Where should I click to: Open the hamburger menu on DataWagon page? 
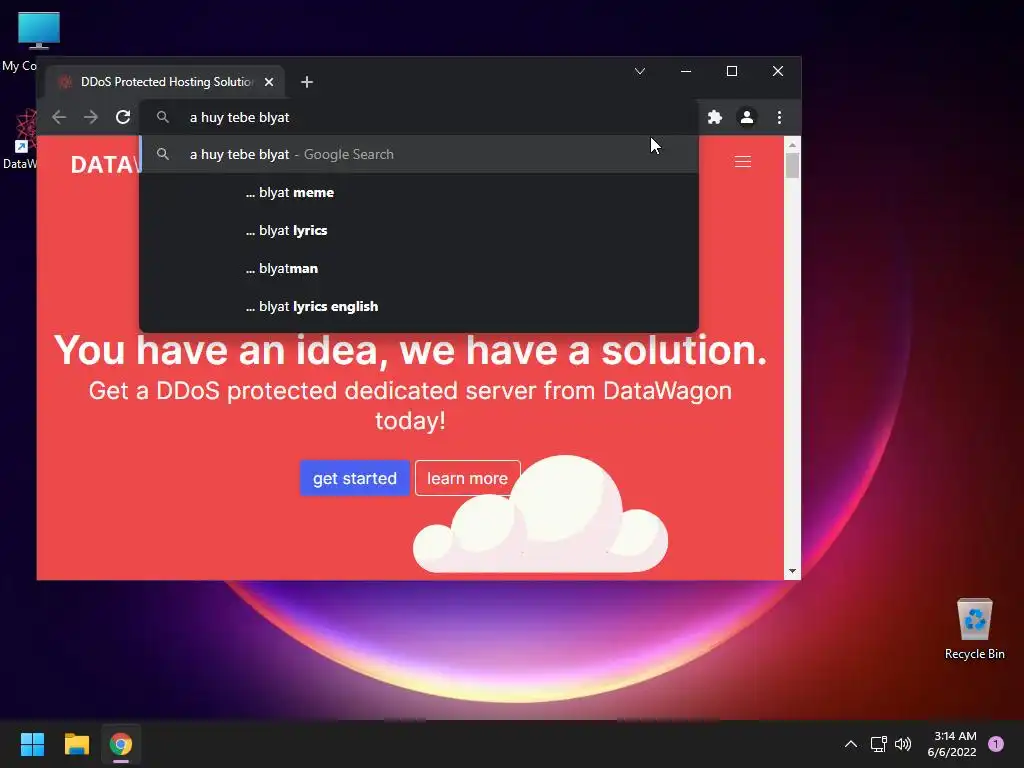[743, 161]
